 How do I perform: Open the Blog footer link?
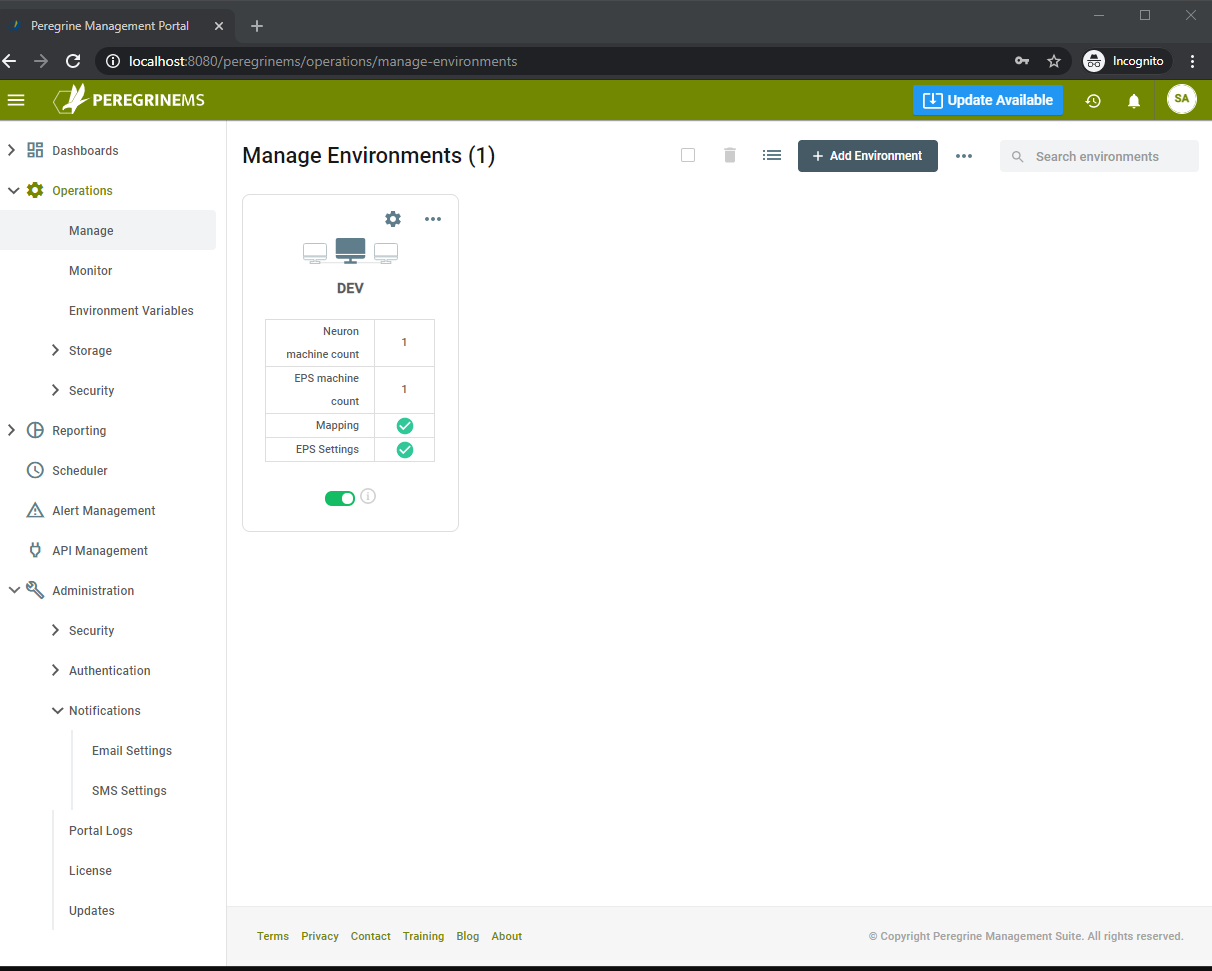468,936
